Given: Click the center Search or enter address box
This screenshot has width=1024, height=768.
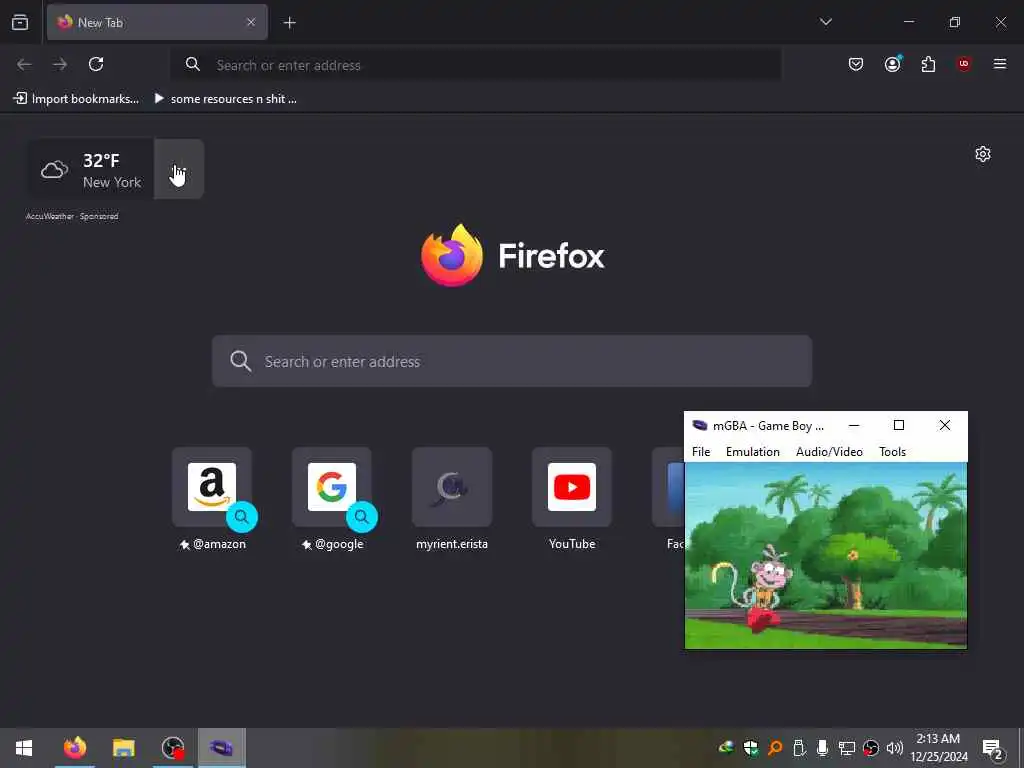Looking at the screenshot, I should coord(512,361).
